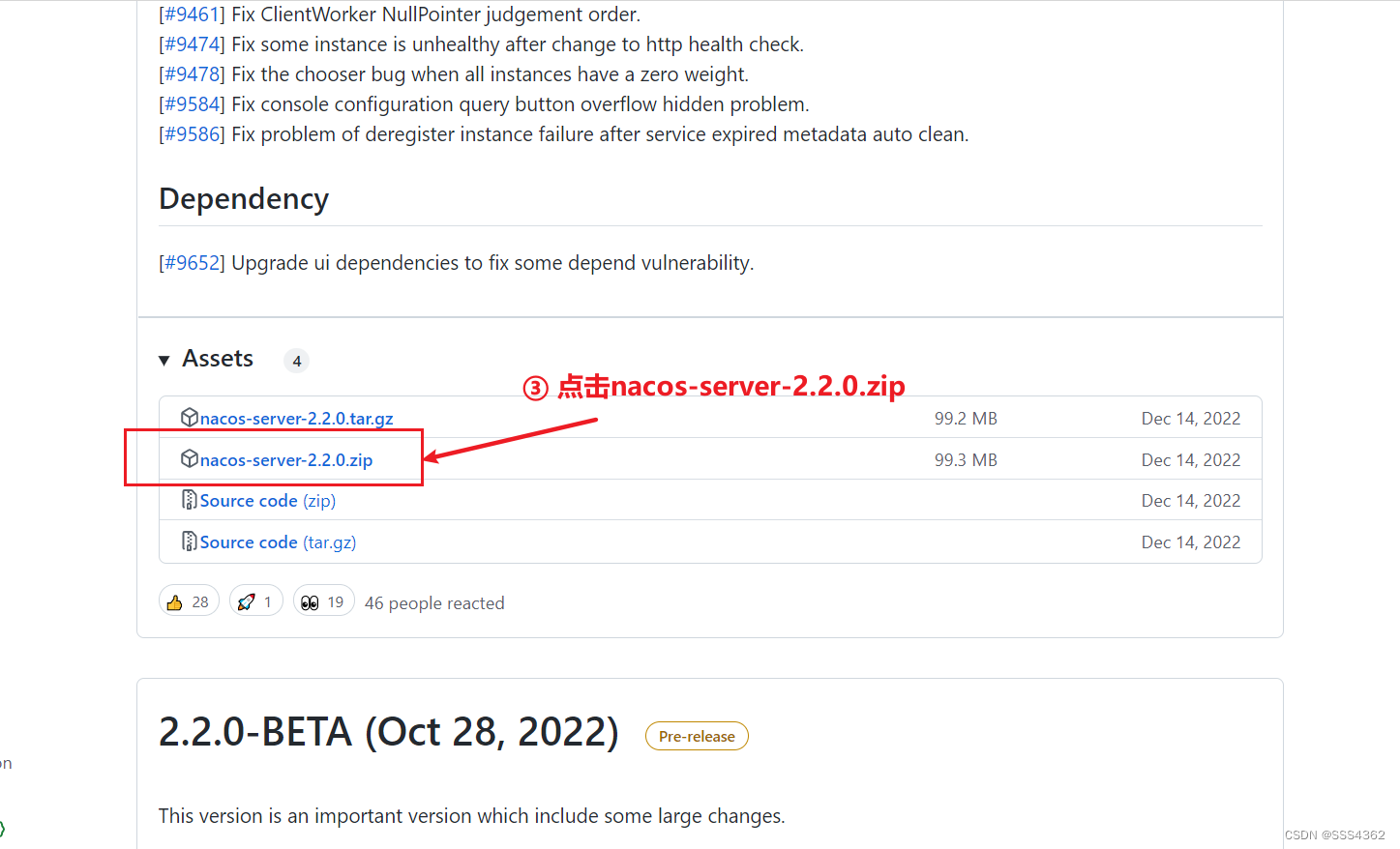The image size is (1400, 849).
Task: Download nacos-server-2.2.0.tar.gz
Action: [x=296, y=419]
